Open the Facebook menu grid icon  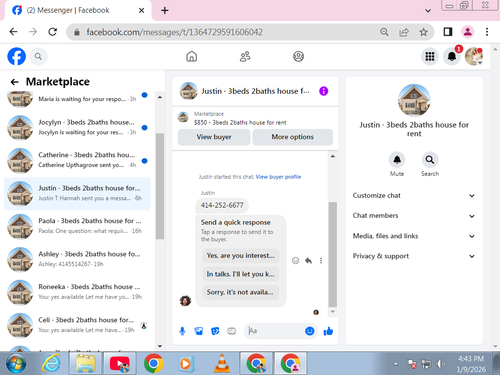click(x=430, y=56)
